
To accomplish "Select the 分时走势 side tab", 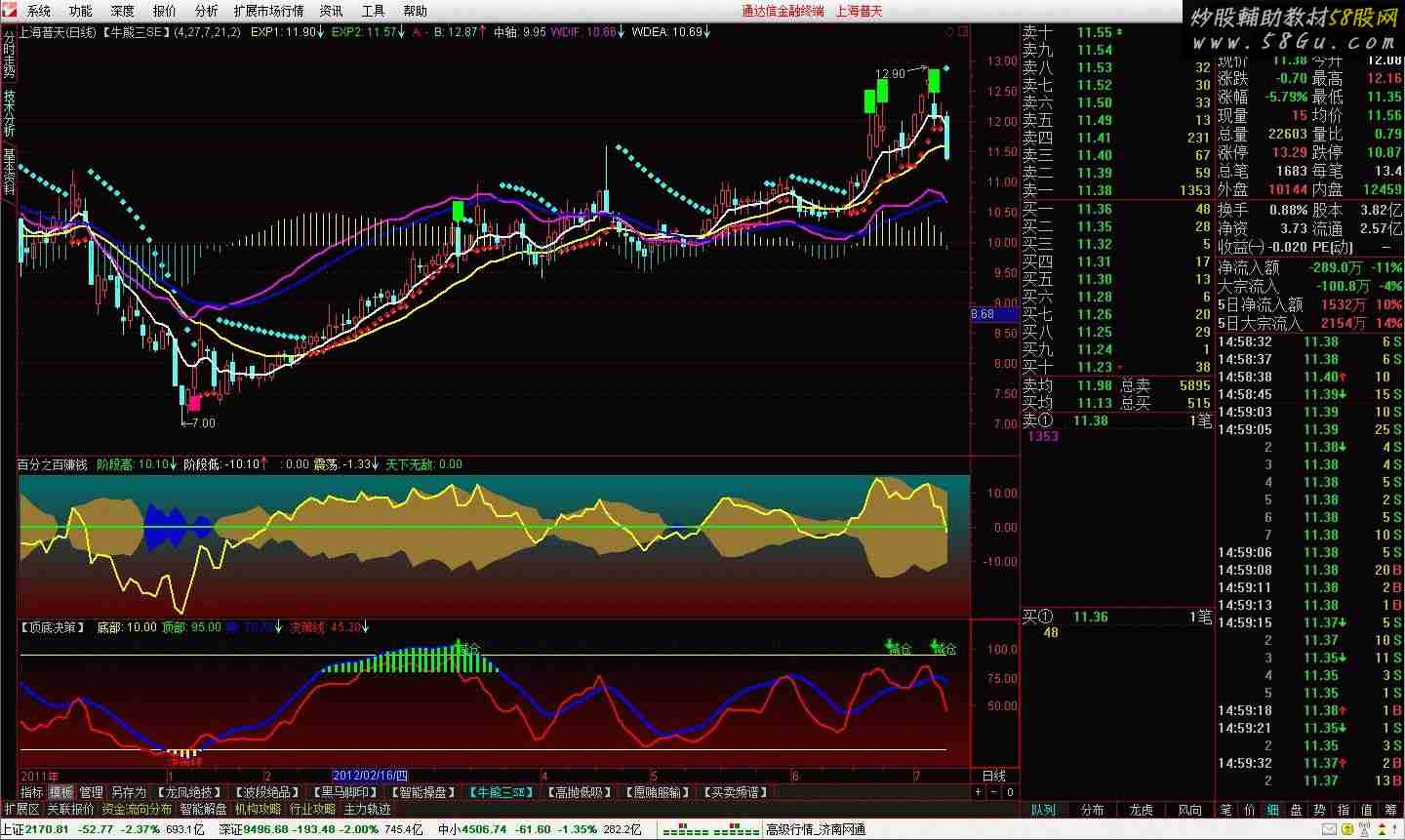I will click(9, 55).
